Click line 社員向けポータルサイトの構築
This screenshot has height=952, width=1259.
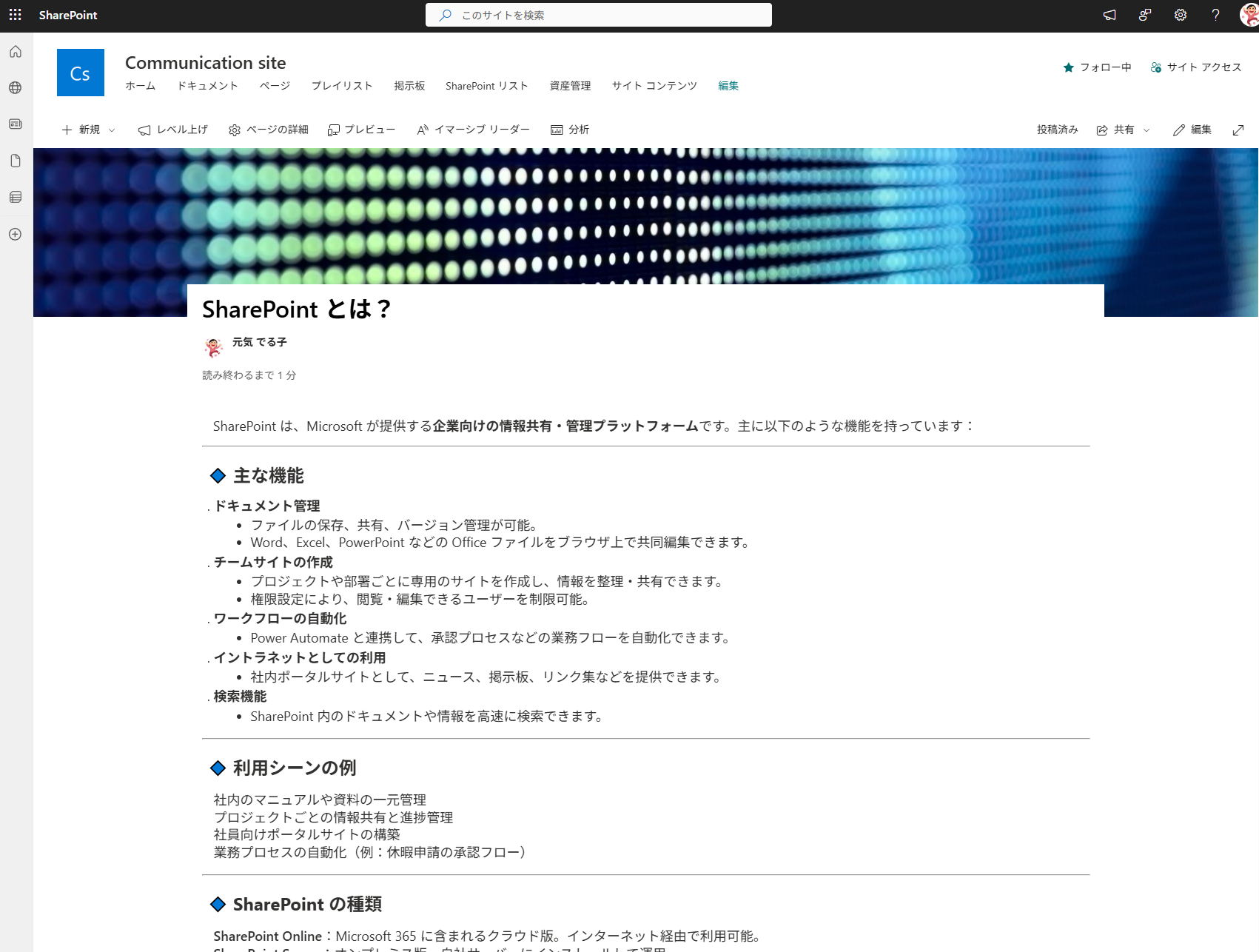(x=306, y=834)
